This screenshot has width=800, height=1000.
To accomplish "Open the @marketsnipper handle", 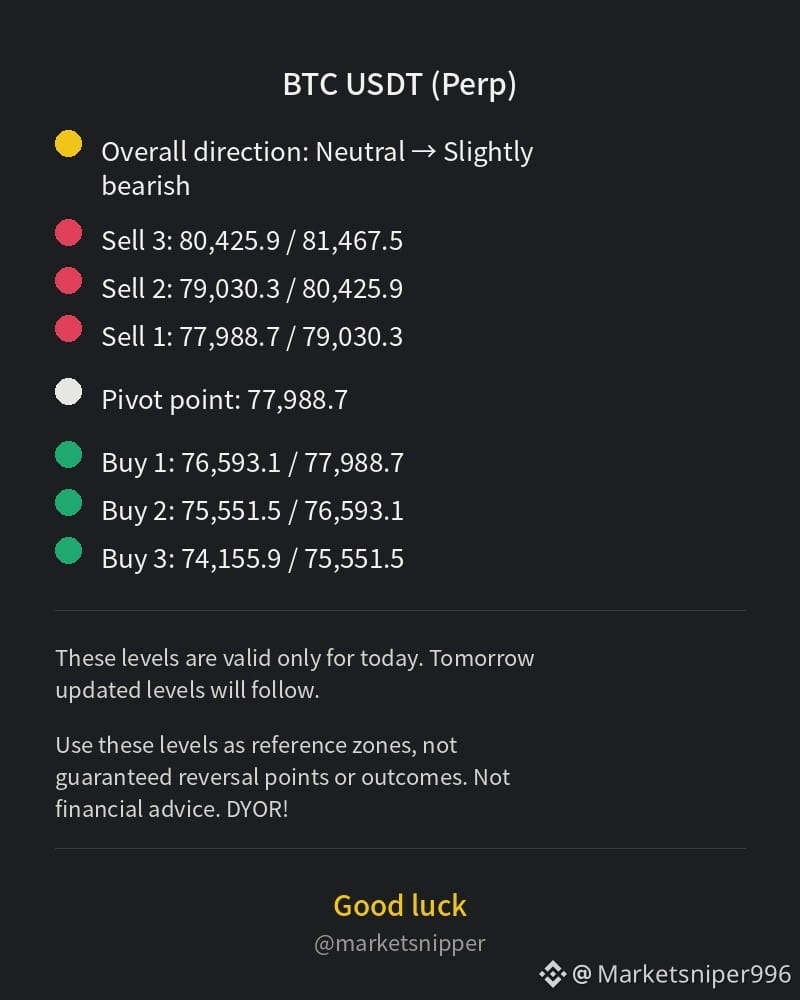I will [x=400, y=943].
